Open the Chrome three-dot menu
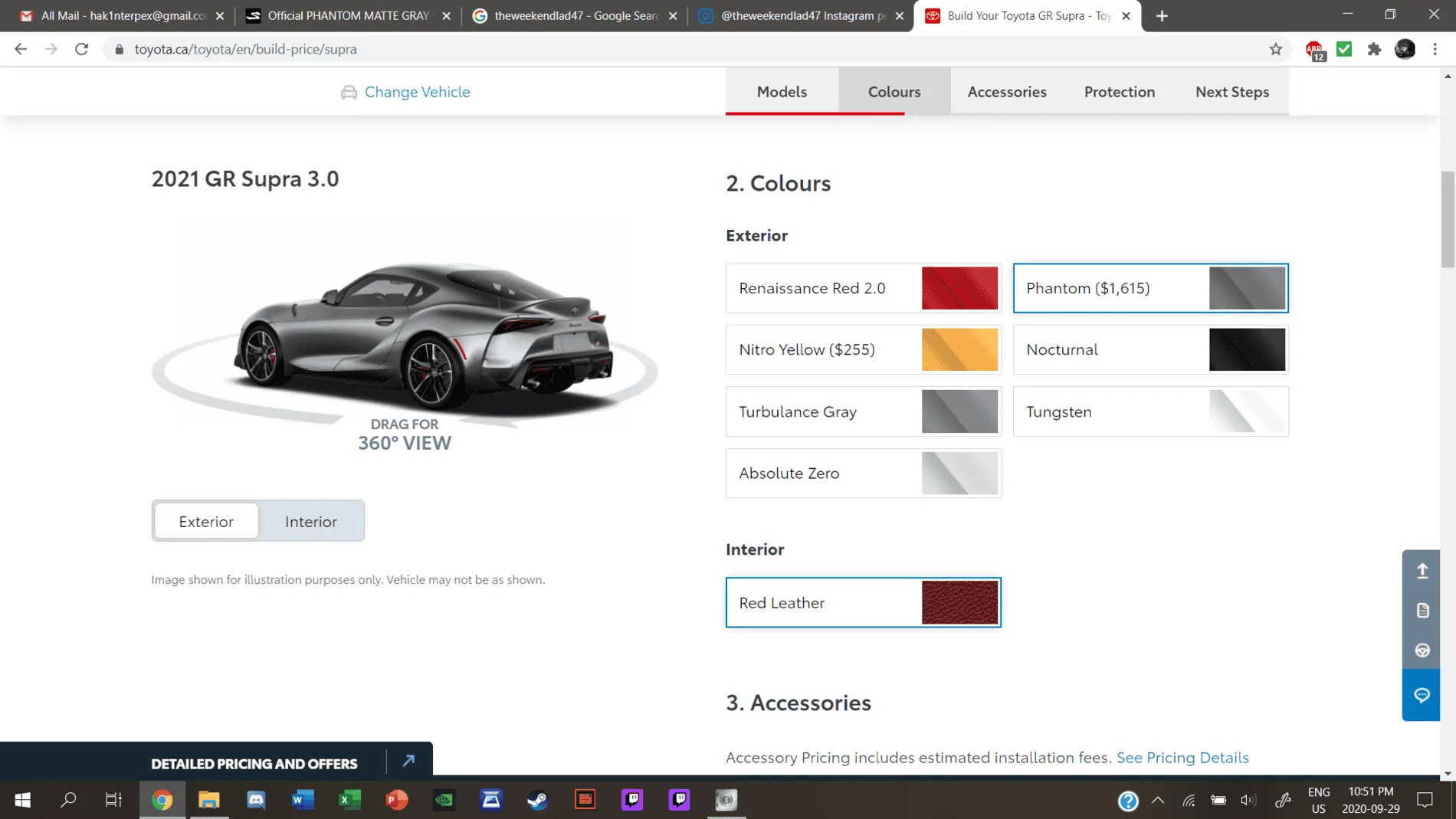Screen dimensions: 1456x819 click(x=1435, y=49)
